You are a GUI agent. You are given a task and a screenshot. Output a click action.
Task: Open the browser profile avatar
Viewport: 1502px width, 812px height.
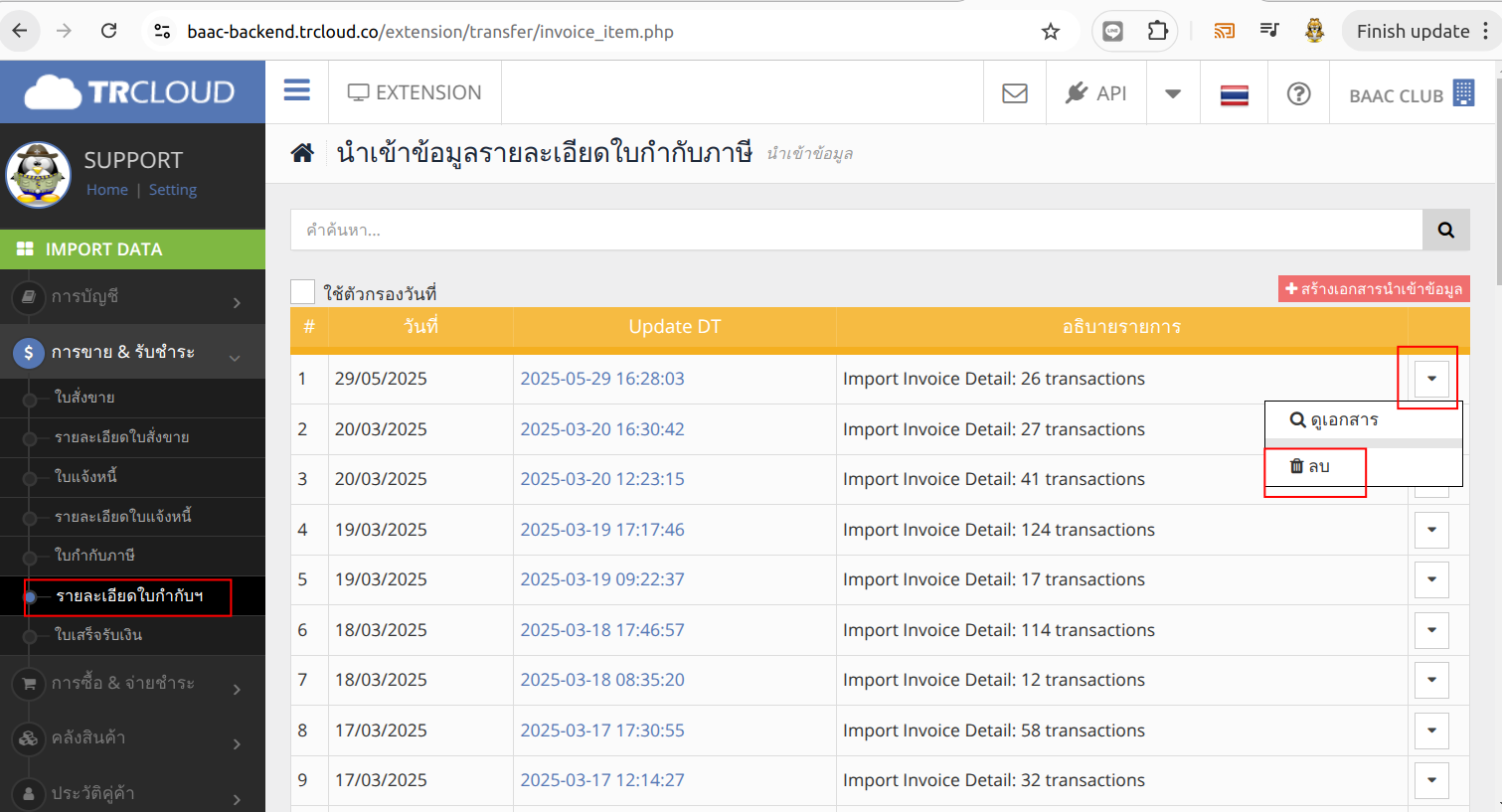coord(1314,31)
